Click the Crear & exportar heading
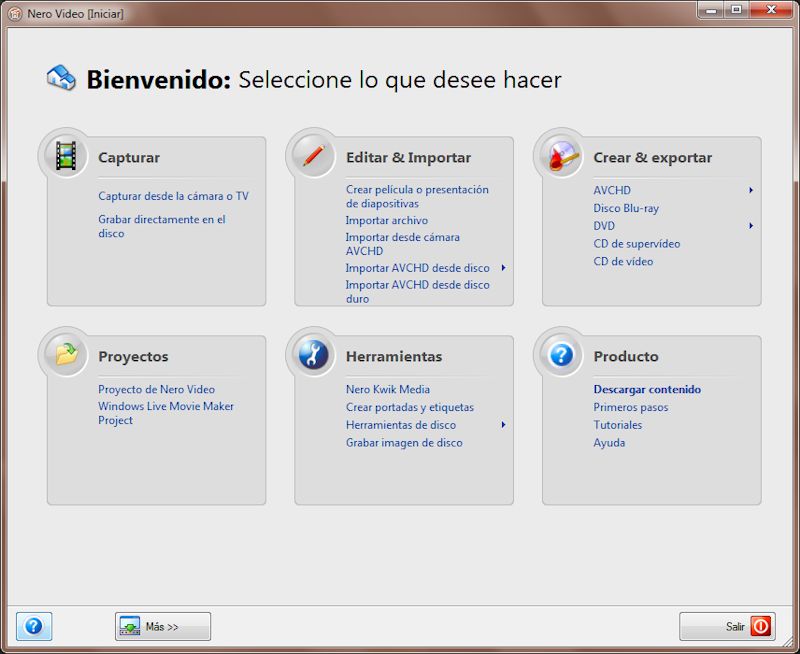This screenshot has height=654, width=800. point(653,158)
